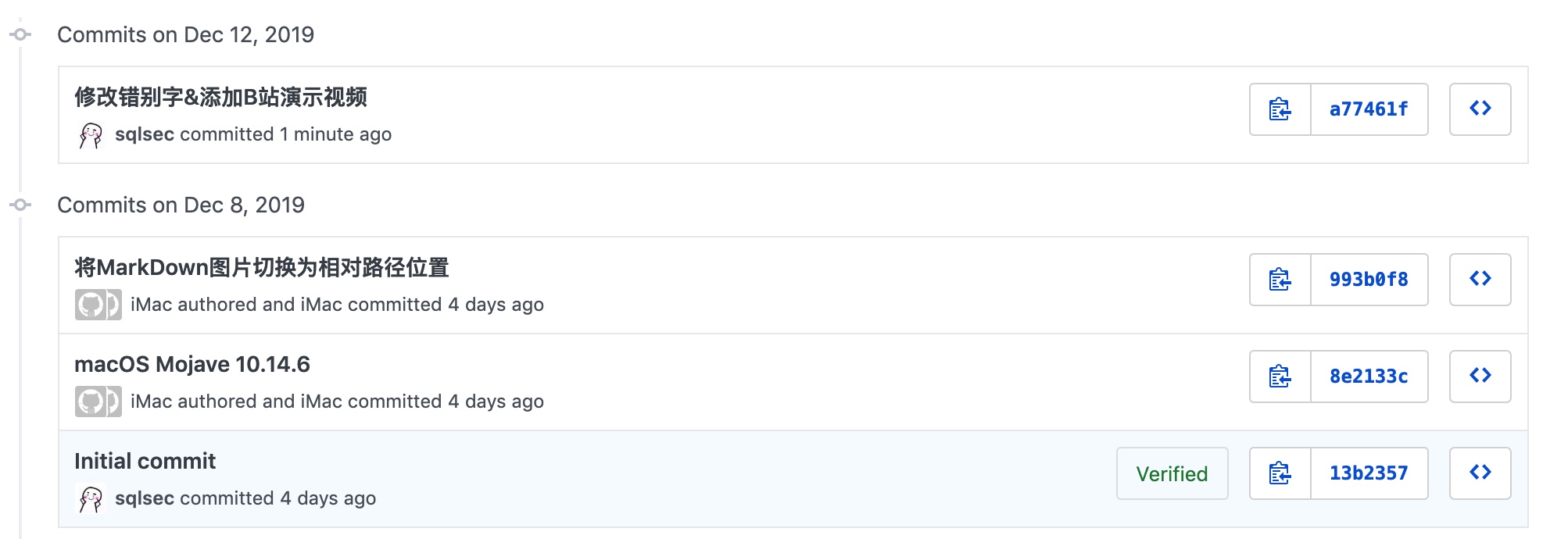Open commit hash a77461f

pyautogui.click(x=1369, y=109)
